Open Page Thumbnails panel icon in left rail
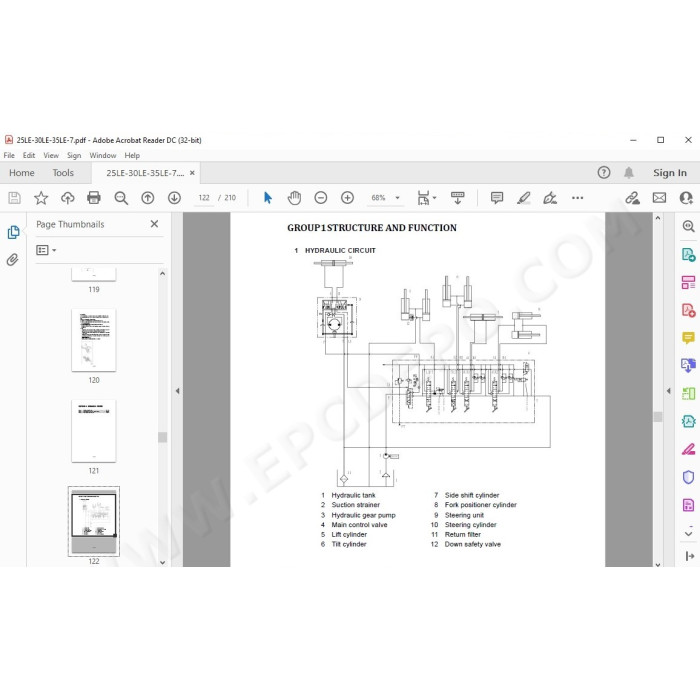This screenshot has height=700, width=700. tap(13, 232)
